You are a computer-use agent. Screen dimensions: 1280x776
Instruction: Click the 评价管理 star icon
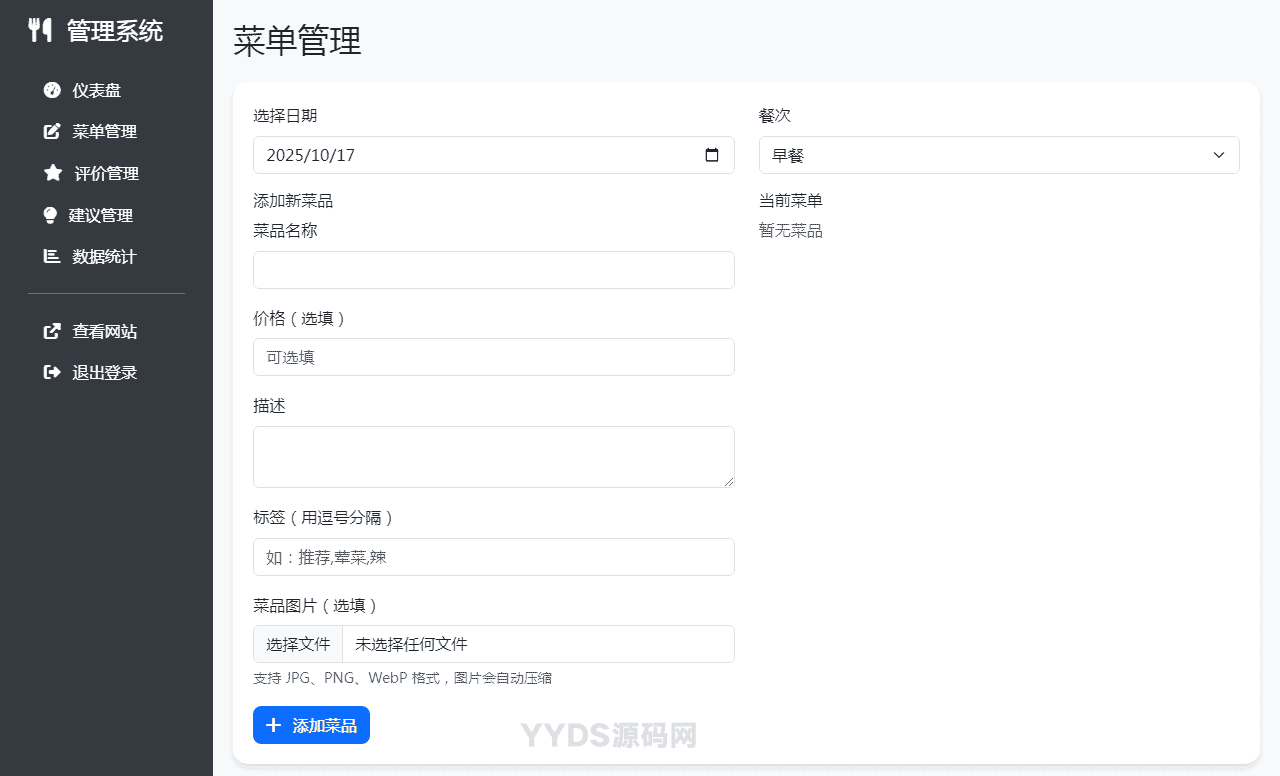click(x=53, y=173)
